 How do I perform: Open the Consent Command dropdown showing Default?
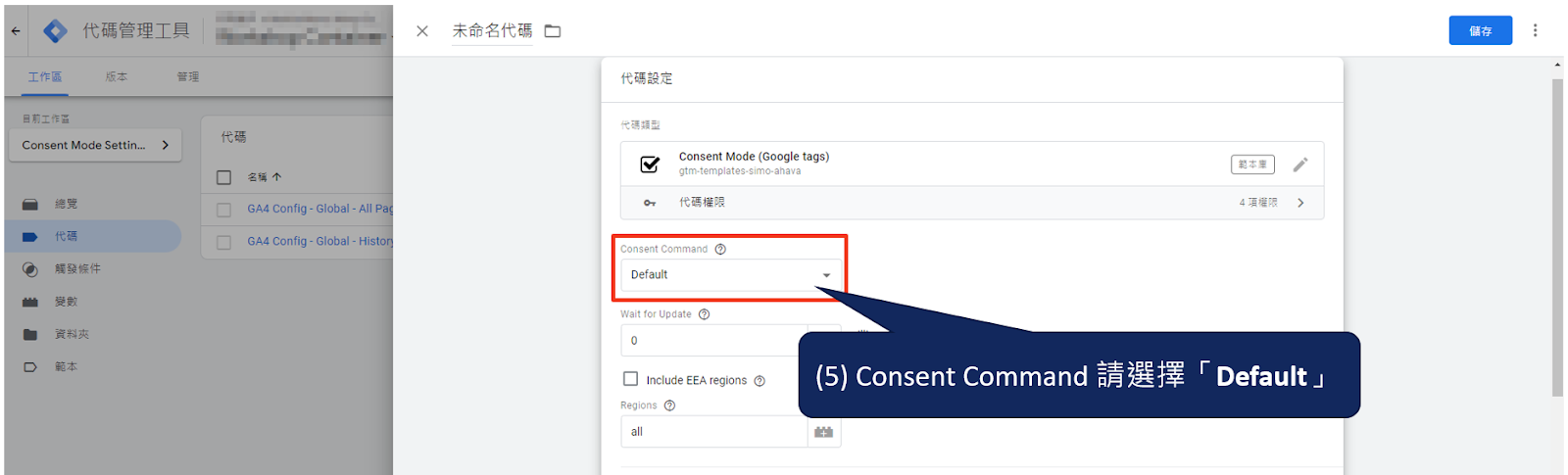click(731, 275)
